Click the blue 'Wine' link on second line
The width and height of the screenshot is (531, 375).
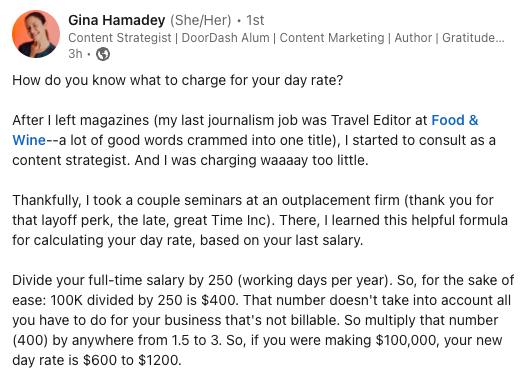[x=29, y=140]
